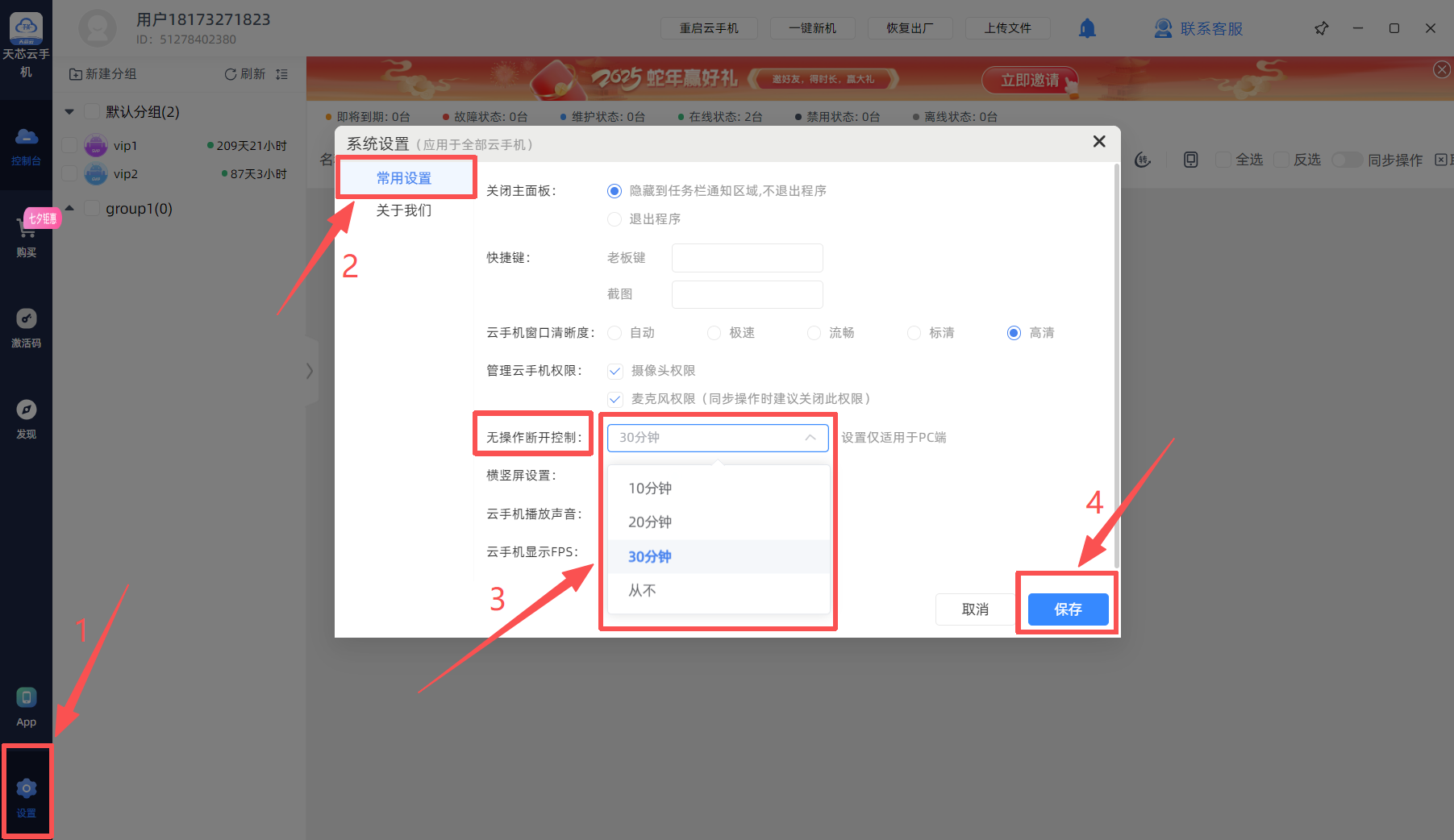
Task: Open the activation code icon
Action: [26, 320]
